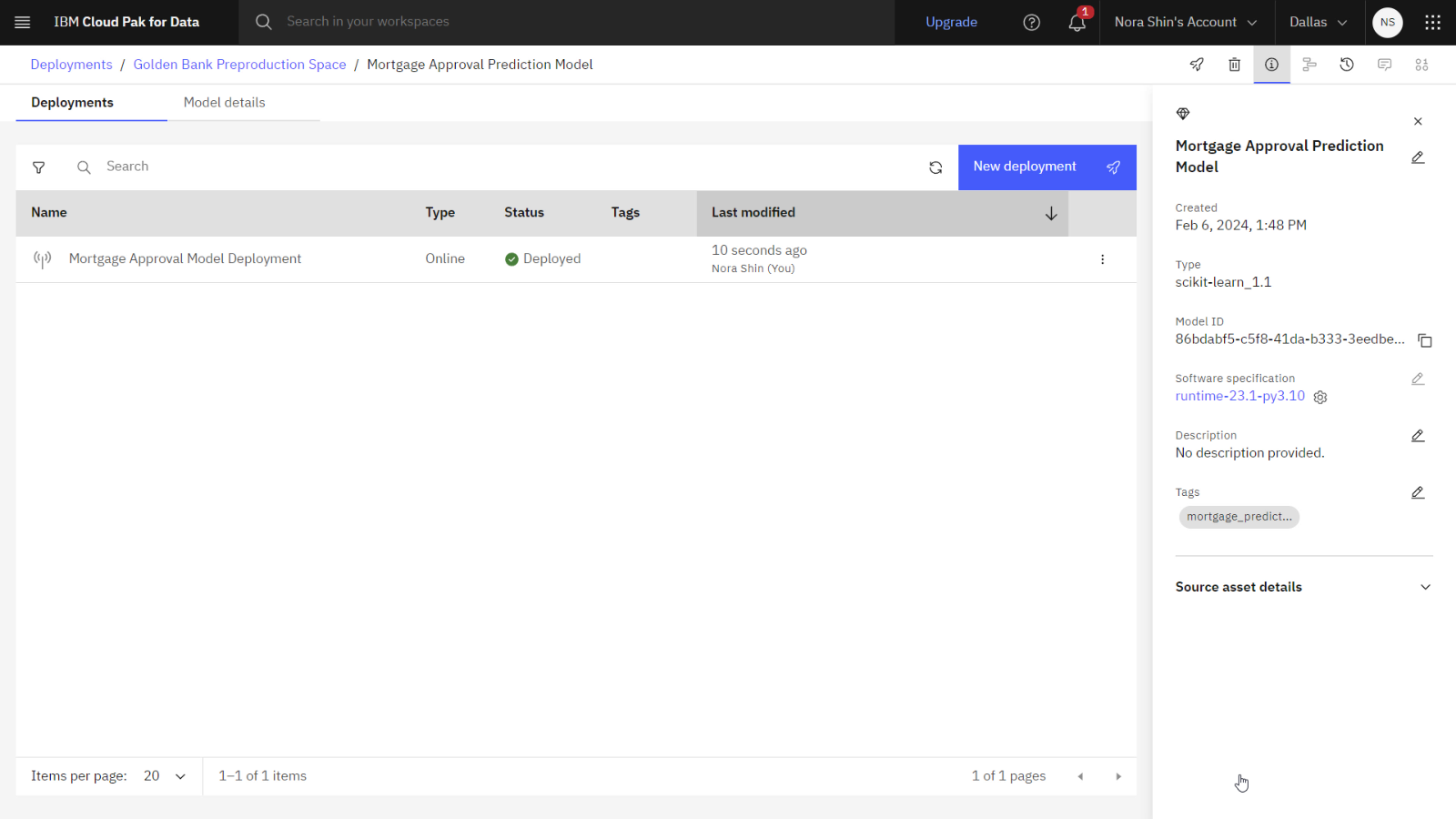Open the hamburger navigation menu
1456x819 pixels.
[x=23, y=22]
